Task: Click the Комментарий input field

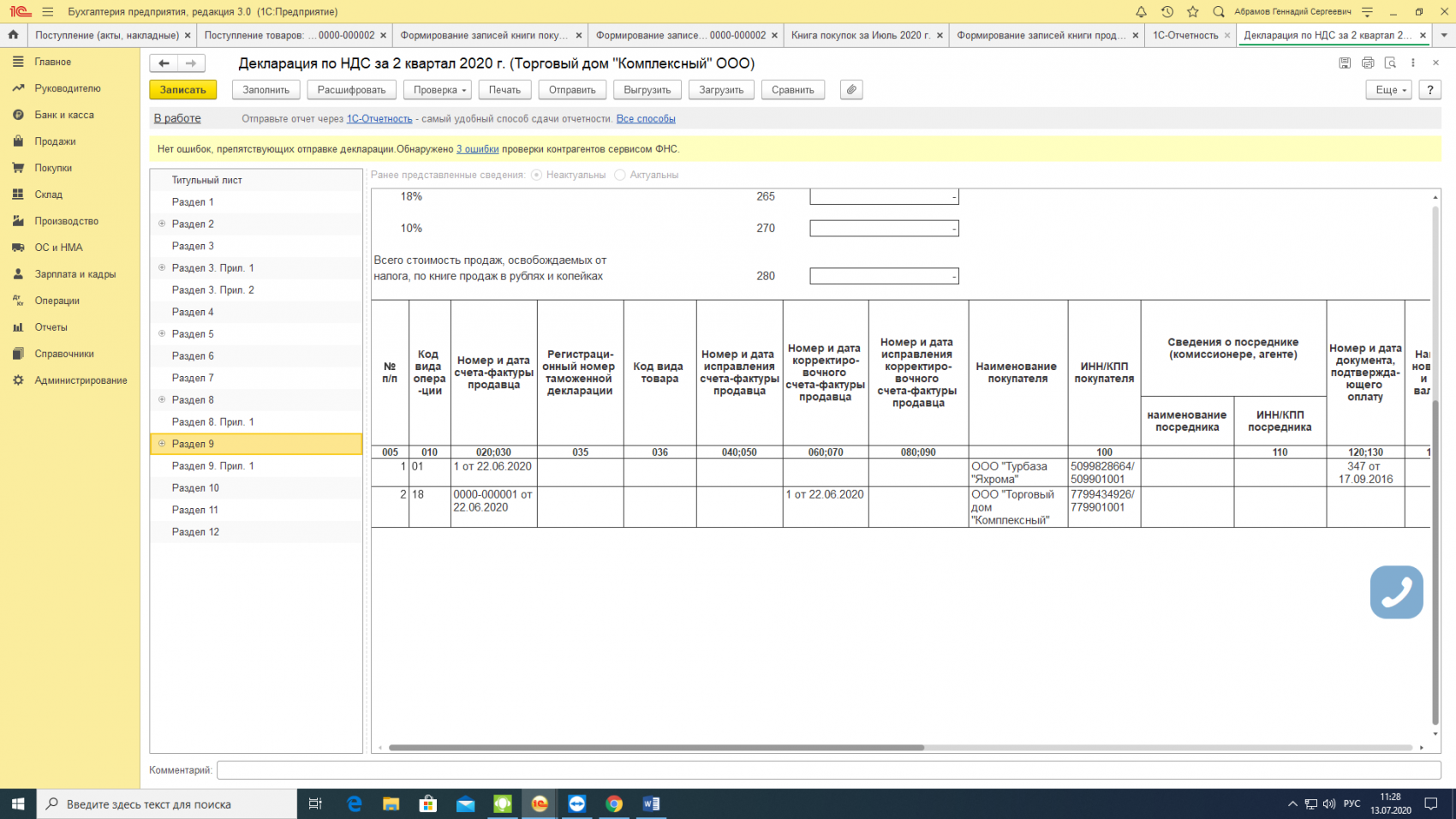Action: [828, 770]
